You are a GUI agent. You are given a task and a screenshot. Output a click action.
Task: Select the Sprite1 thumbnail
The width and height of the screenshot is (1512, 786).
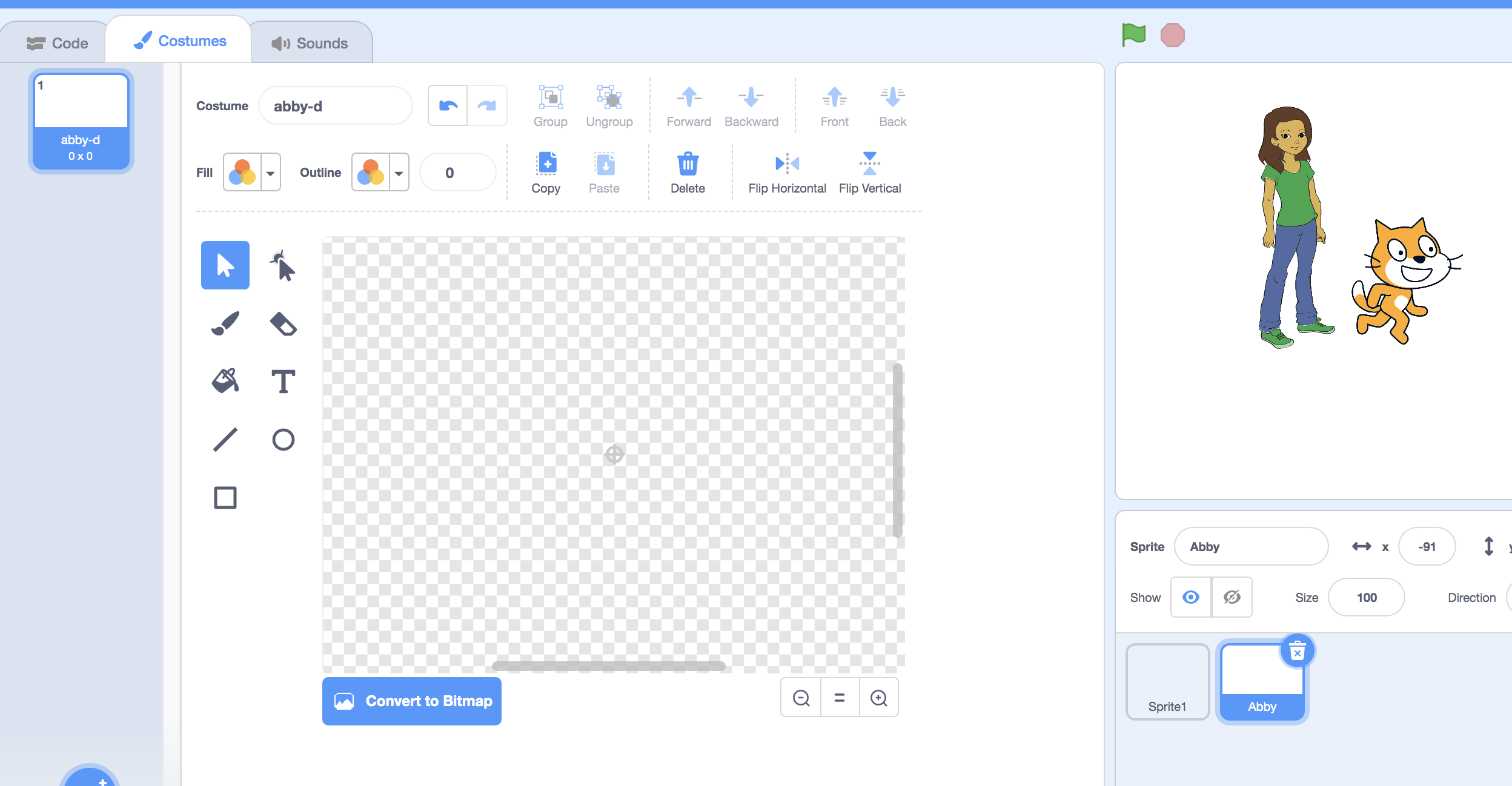(x=1166, y=681)
